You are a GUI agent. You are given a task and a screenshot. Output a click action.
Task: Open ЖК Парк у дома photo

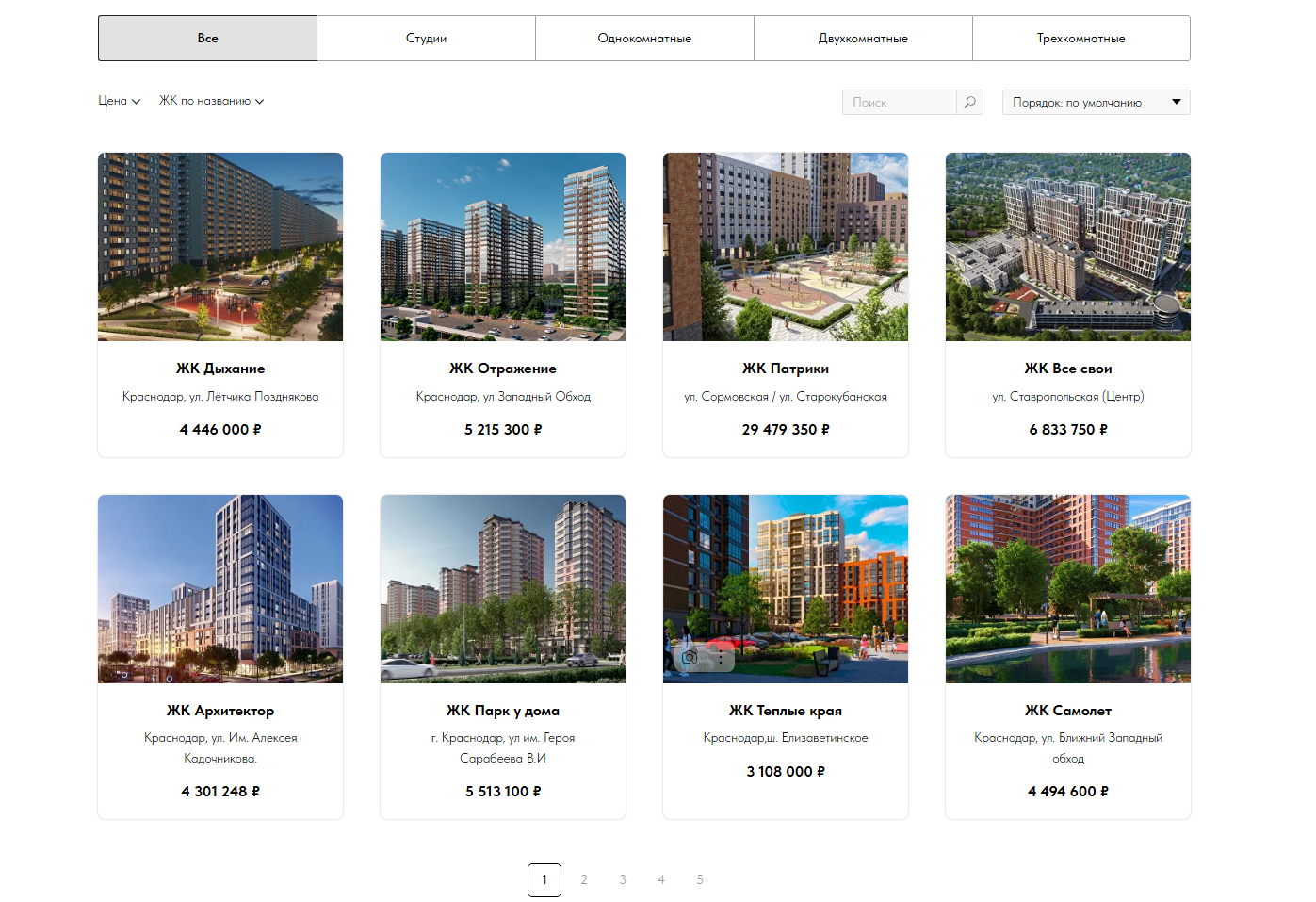point(503,589)
